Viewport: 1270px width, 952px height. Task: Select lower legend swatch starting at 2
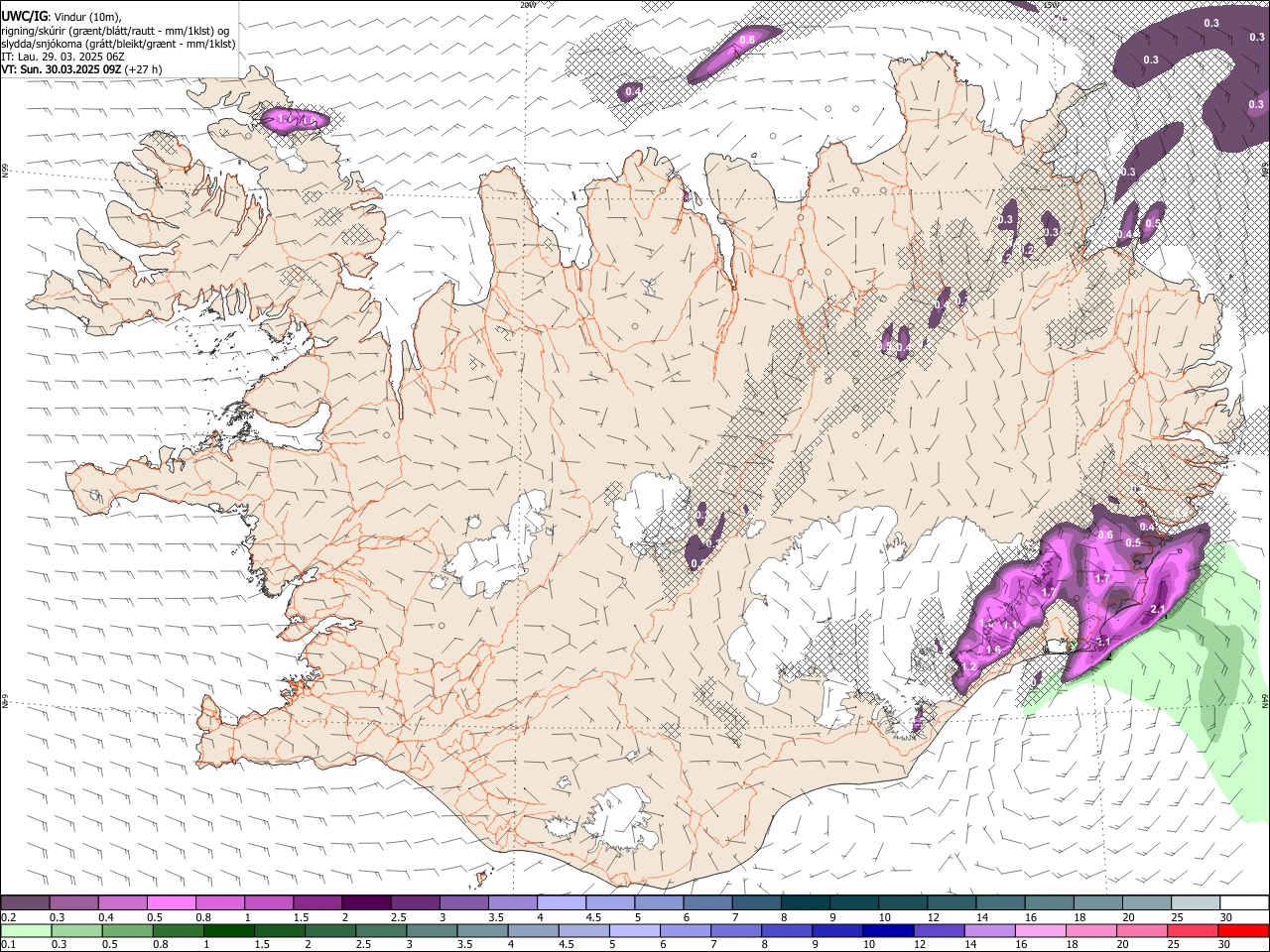pos(330,930)
